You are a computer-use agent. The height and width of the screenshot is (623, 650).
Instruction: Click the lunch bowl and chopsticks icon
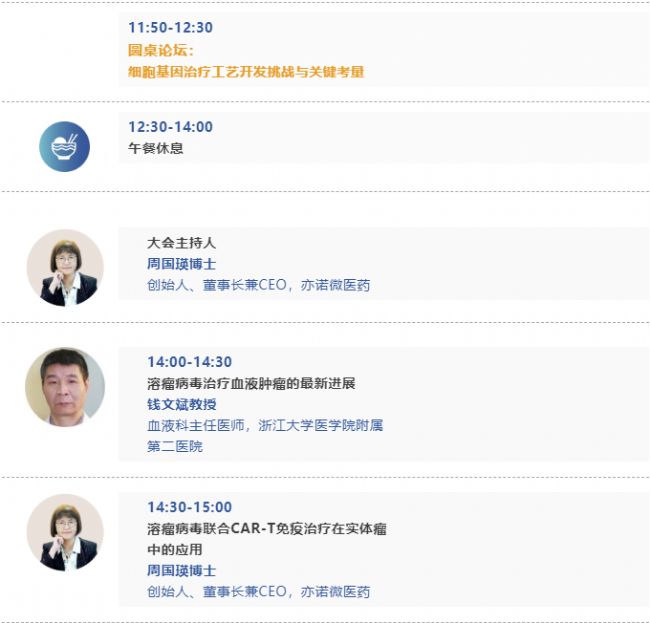[64, 146]
